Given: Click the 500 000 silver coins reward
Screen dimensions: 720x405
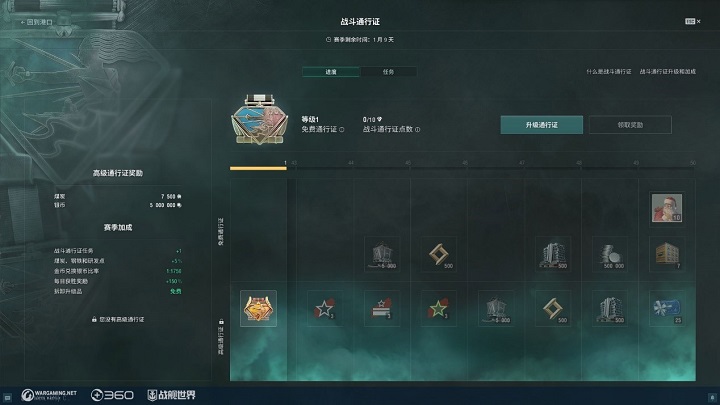Looking at the screenshot, I should [610, 254].
